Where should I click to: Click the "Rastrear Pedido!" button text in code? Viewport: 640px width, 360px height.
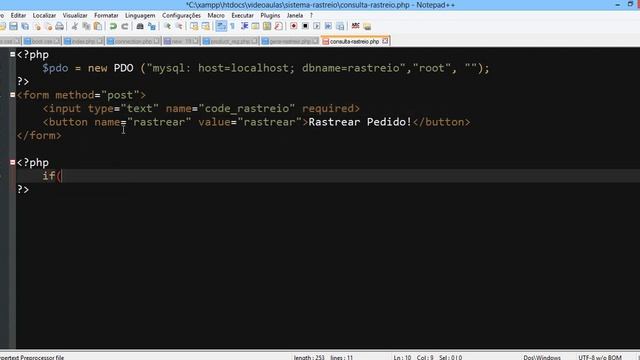tap(360, 122)
